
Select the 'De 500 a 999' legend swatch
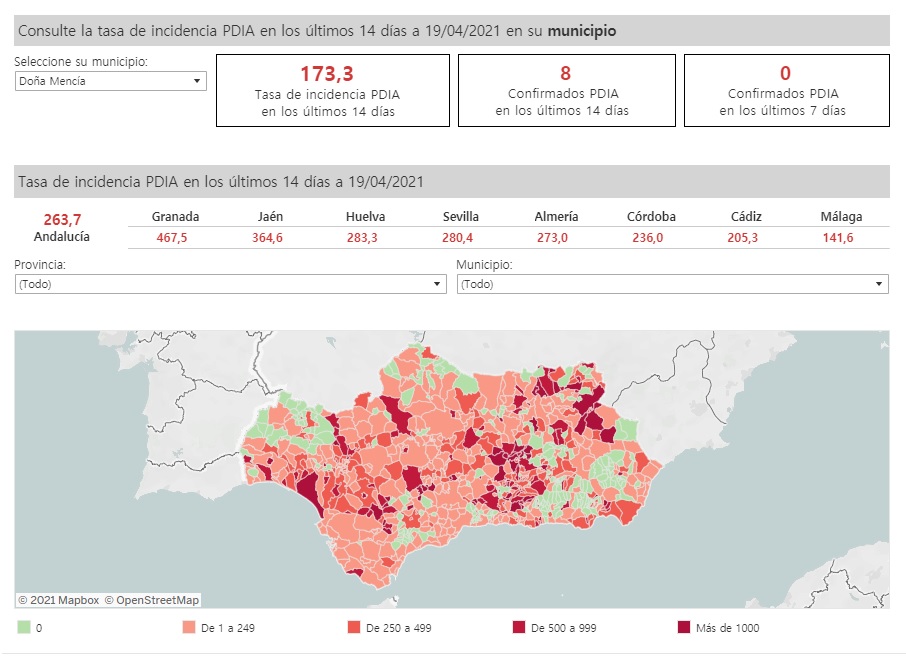pyautogui.click(x=519, y=627)
